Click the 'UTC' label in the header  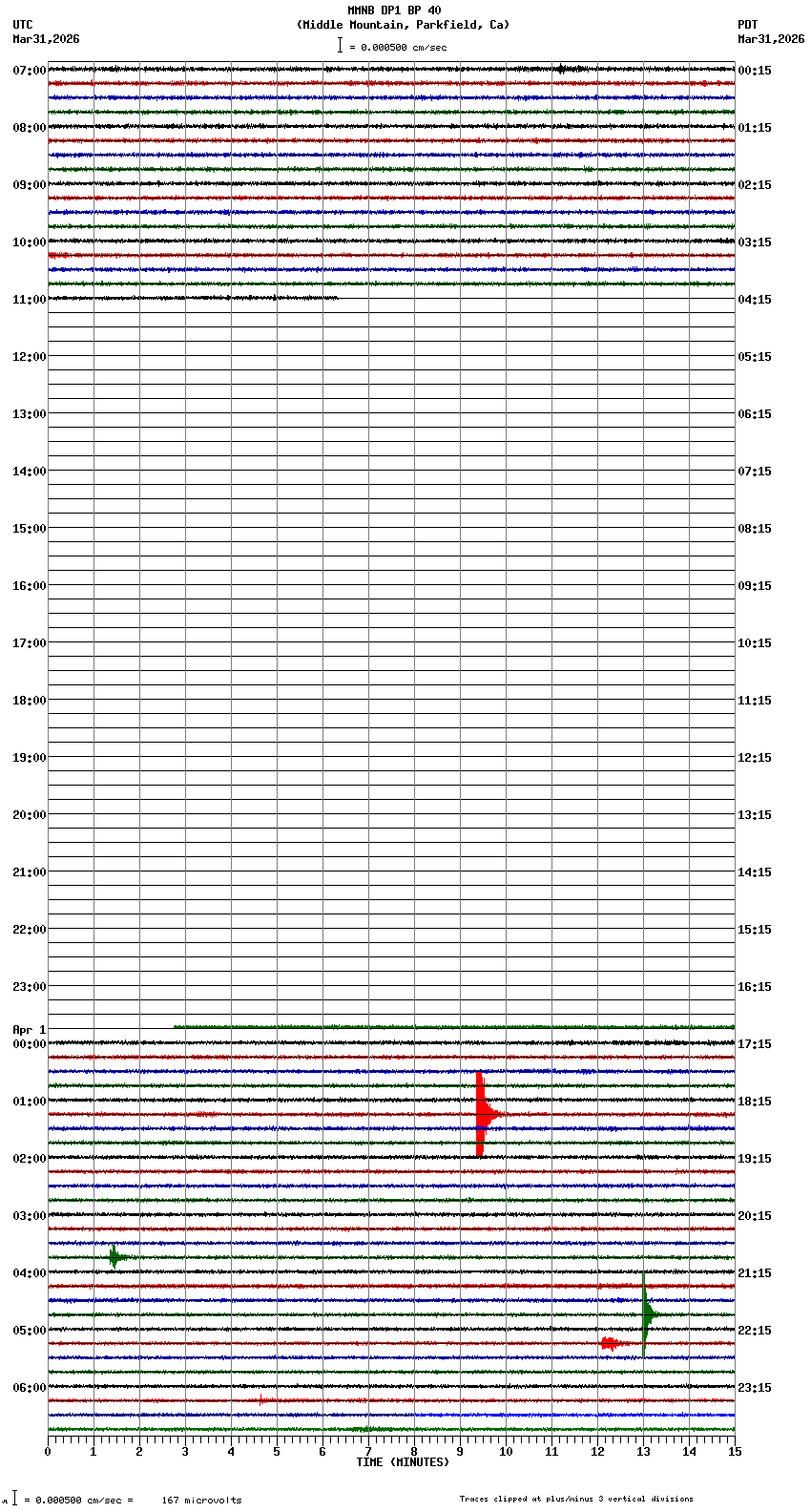(23, 25)
